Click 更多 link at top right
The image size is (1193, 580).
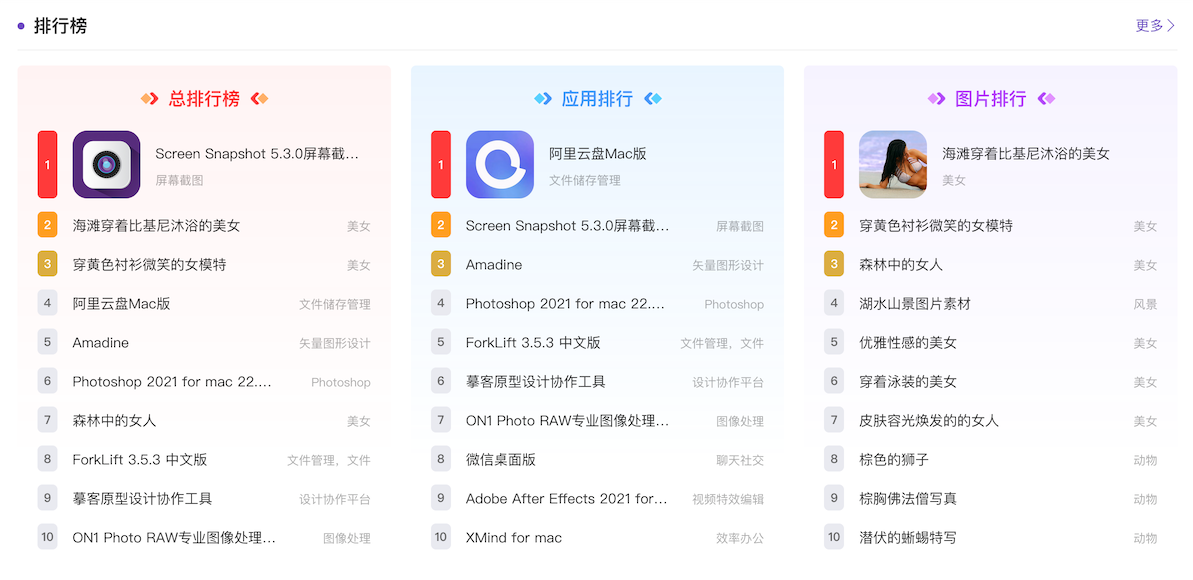point(1156,26)
